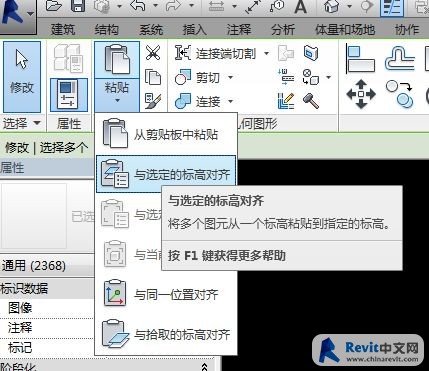Choose 从剪贴板中粘贴 menu entry
Screen dimensions: 429x371
tap(166, 135)
